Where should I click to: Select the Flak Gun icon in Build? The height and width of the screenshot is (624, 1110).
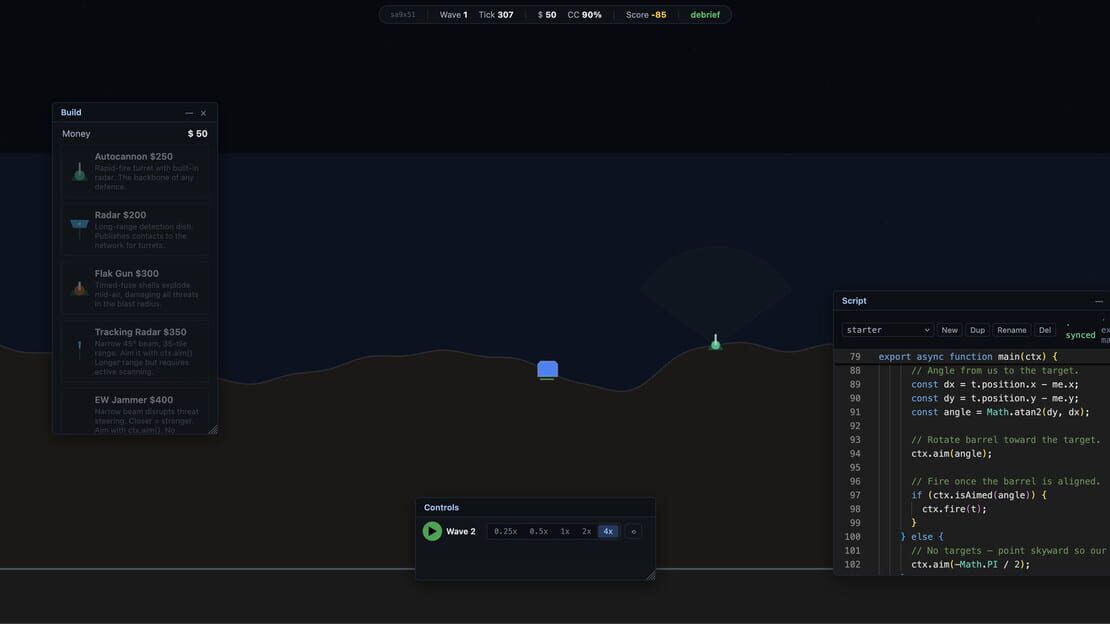tap(79, 288)
